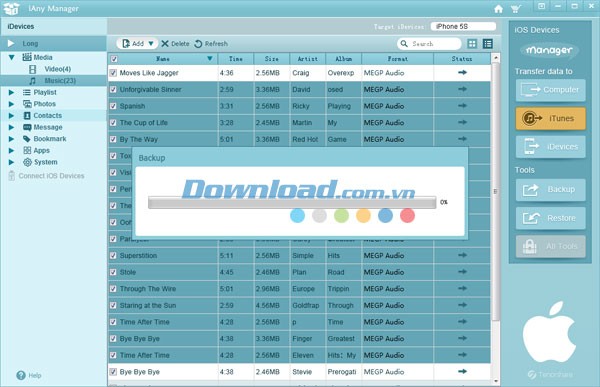Click the Playlist list icon

coord(27,92)
